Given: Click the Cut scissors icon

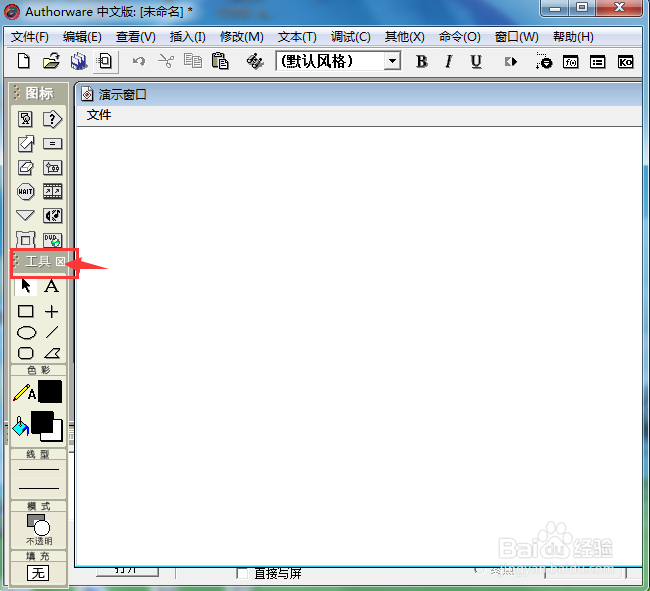Looking at the screenshot, I should pyautogui.click(x=166, y=61).
